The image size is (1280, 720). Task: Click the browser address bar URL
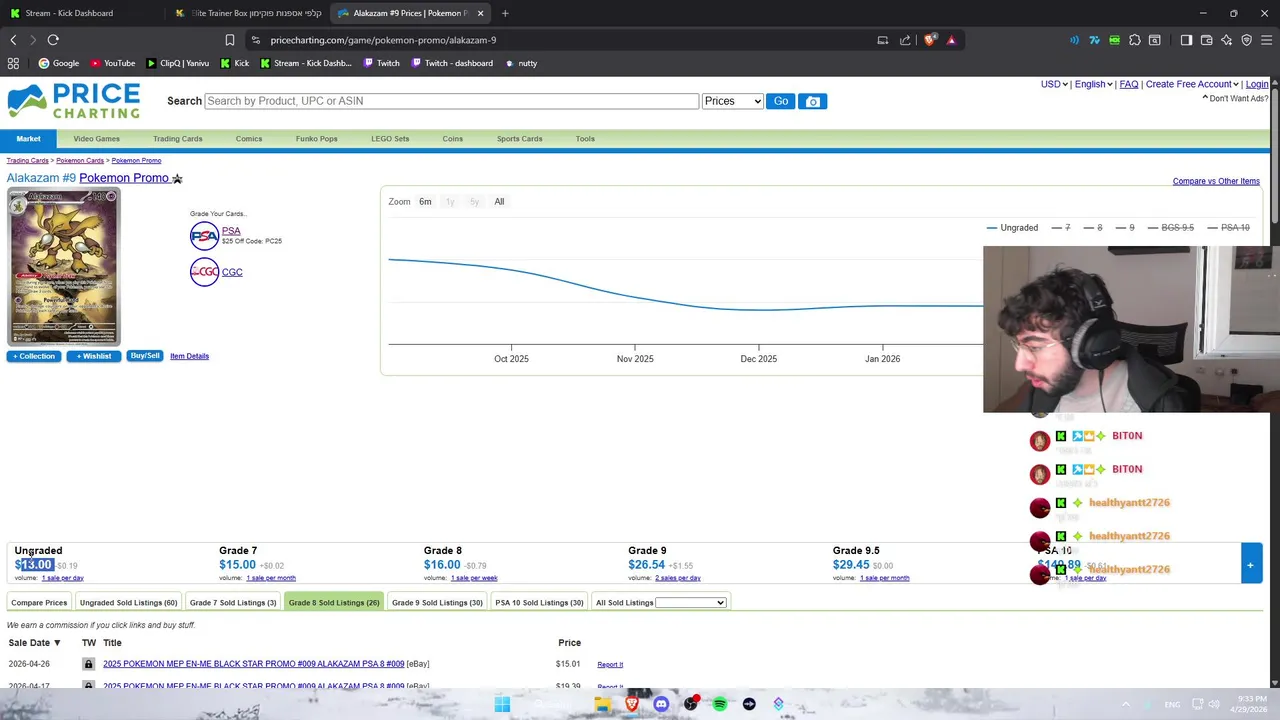tap(383, 40)
